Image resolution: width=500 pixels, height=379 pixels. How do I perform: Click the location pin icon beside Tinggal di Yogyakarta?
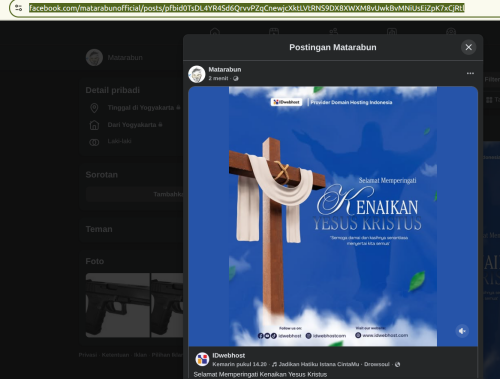tap(94, 108)
